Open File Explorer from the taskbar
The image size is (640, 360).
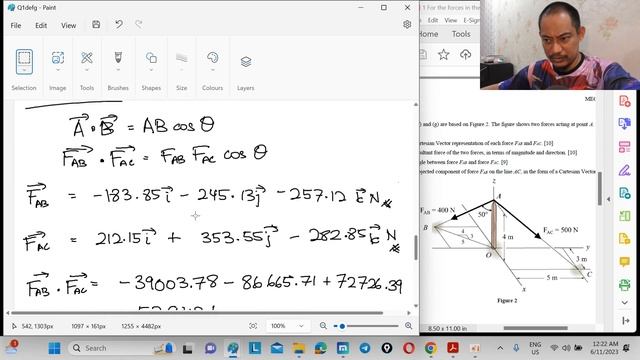[299, 348]
